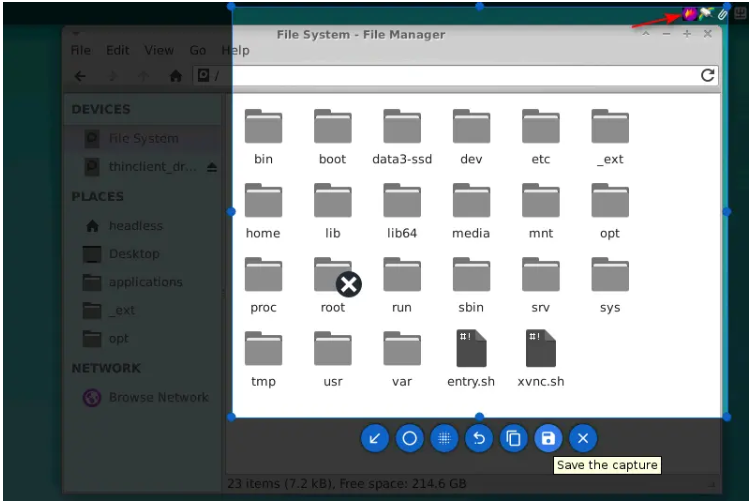Viewport: 751px width, 502px height.
Task: Eject the thinclient drive
Action: pos(211,167)
